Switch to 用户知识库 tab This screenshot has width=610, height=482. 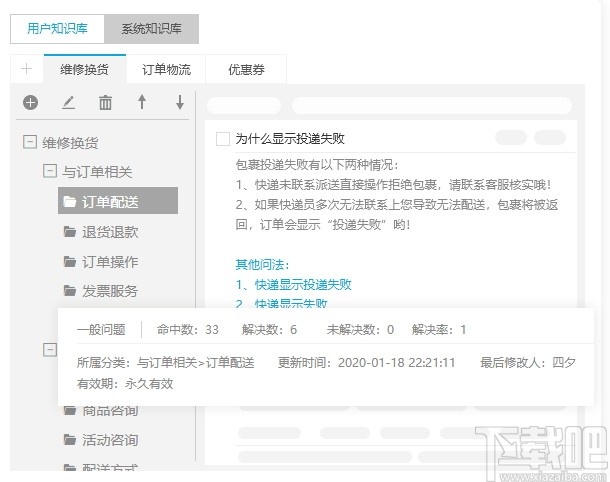pos(57,29)
